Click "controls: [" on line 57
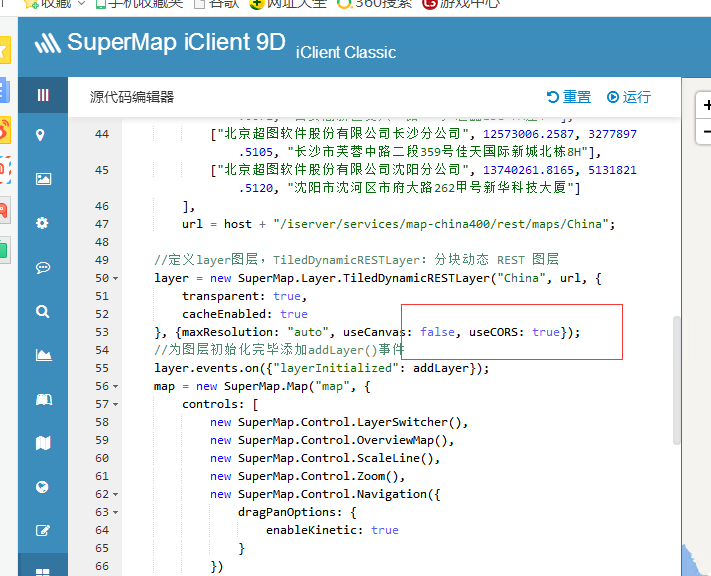 [220, 404]
